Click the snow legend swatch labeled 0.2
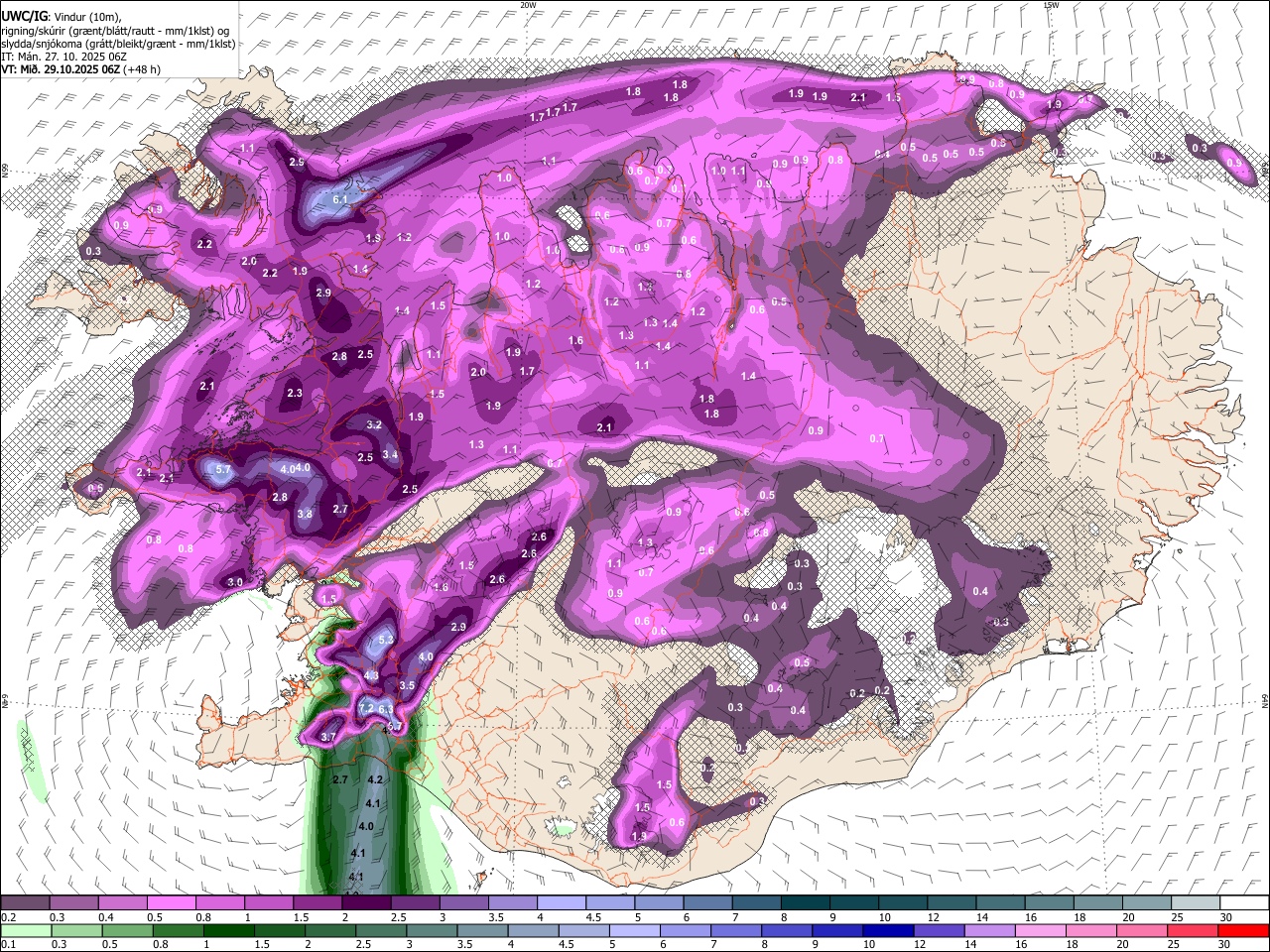Viewport: 1270px width, 952px height. point(25,903)
